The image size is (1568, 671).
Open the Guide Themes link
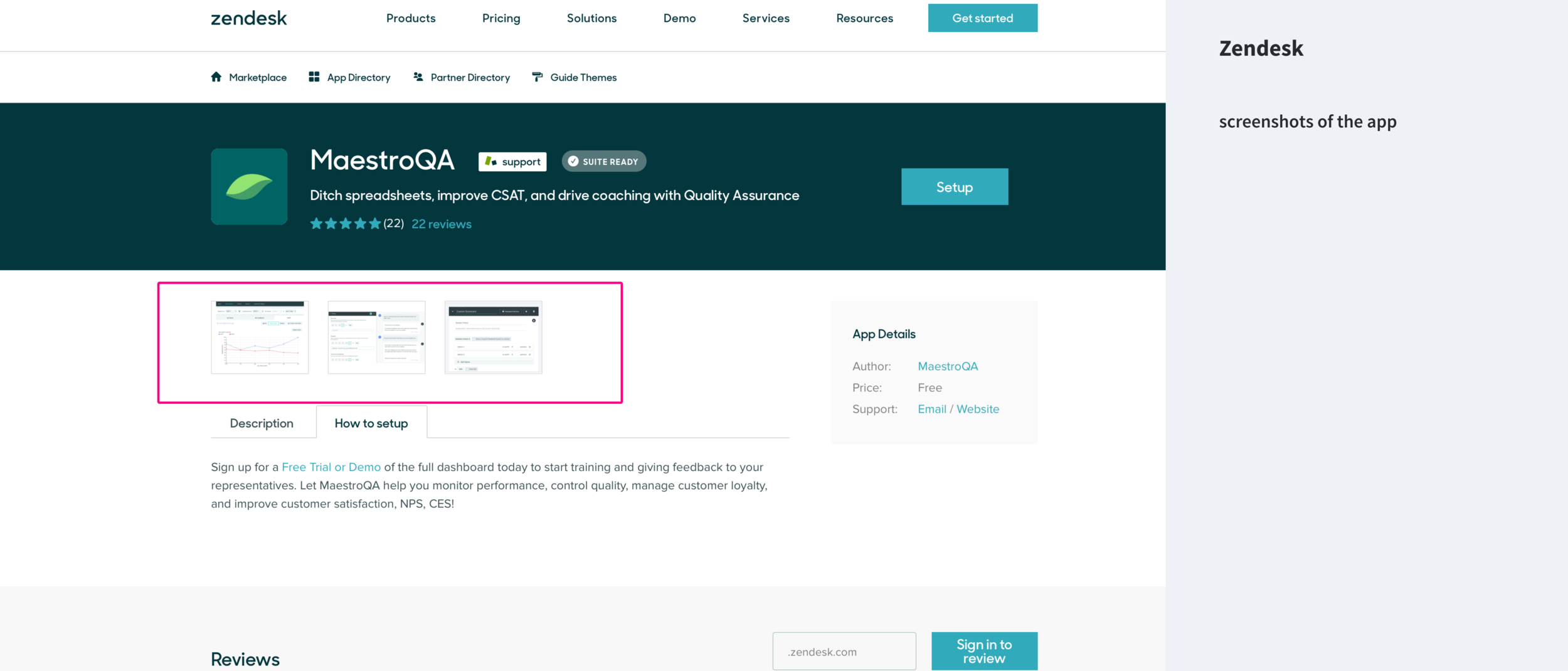click(x=583, y=77)
